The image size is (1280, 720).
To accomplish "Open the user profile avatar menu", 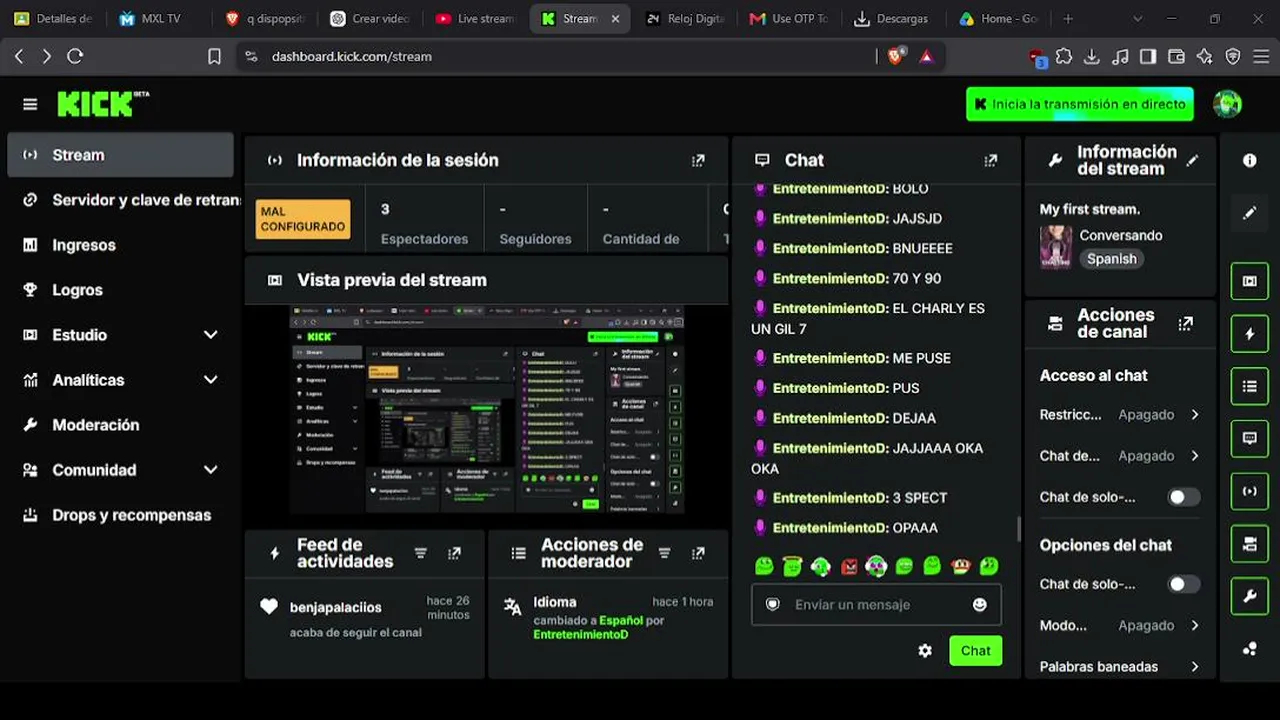I will [1227, 103].
